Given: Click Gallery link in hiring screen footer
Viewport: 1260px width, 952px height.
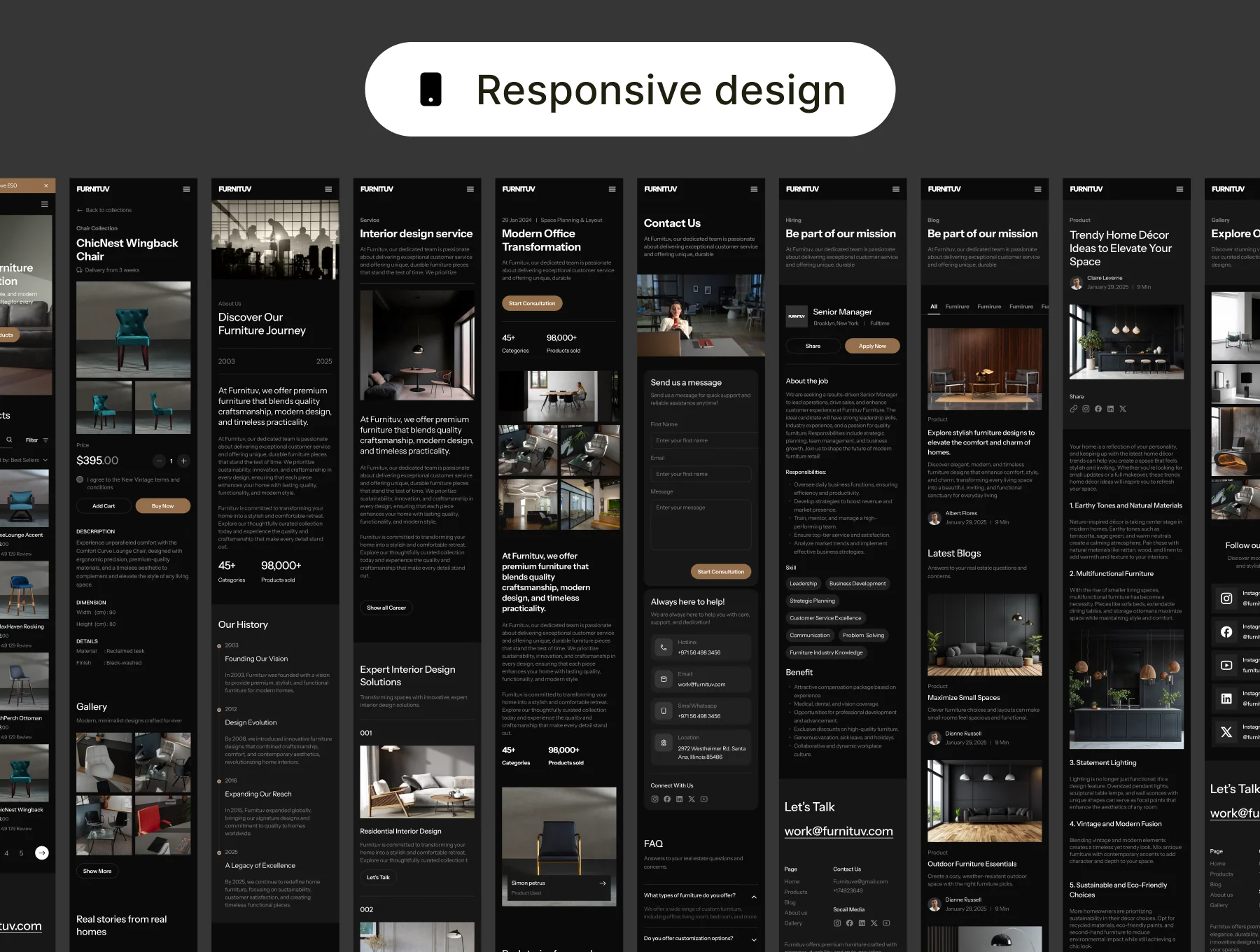Looking at the screenshot, I should coord(793,923).
